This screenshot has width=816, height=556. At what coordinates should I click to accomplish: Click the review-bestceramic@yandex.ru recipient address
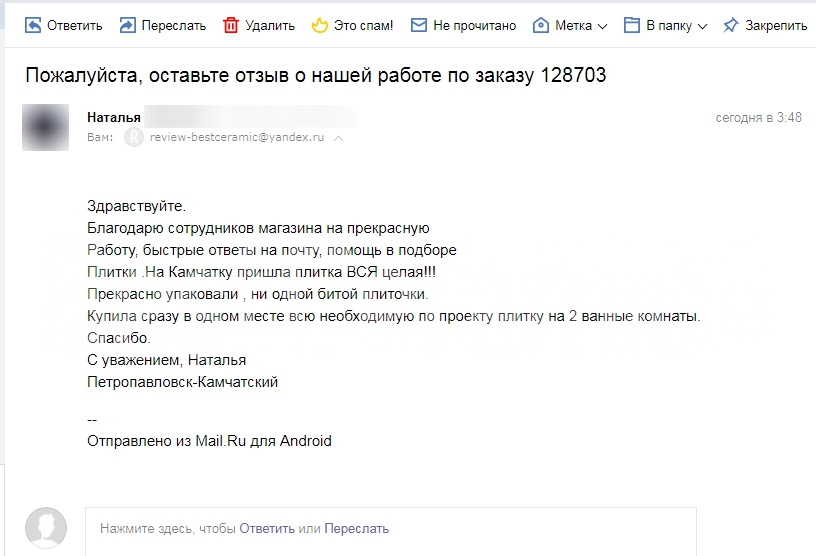click(x=237, y=137)
